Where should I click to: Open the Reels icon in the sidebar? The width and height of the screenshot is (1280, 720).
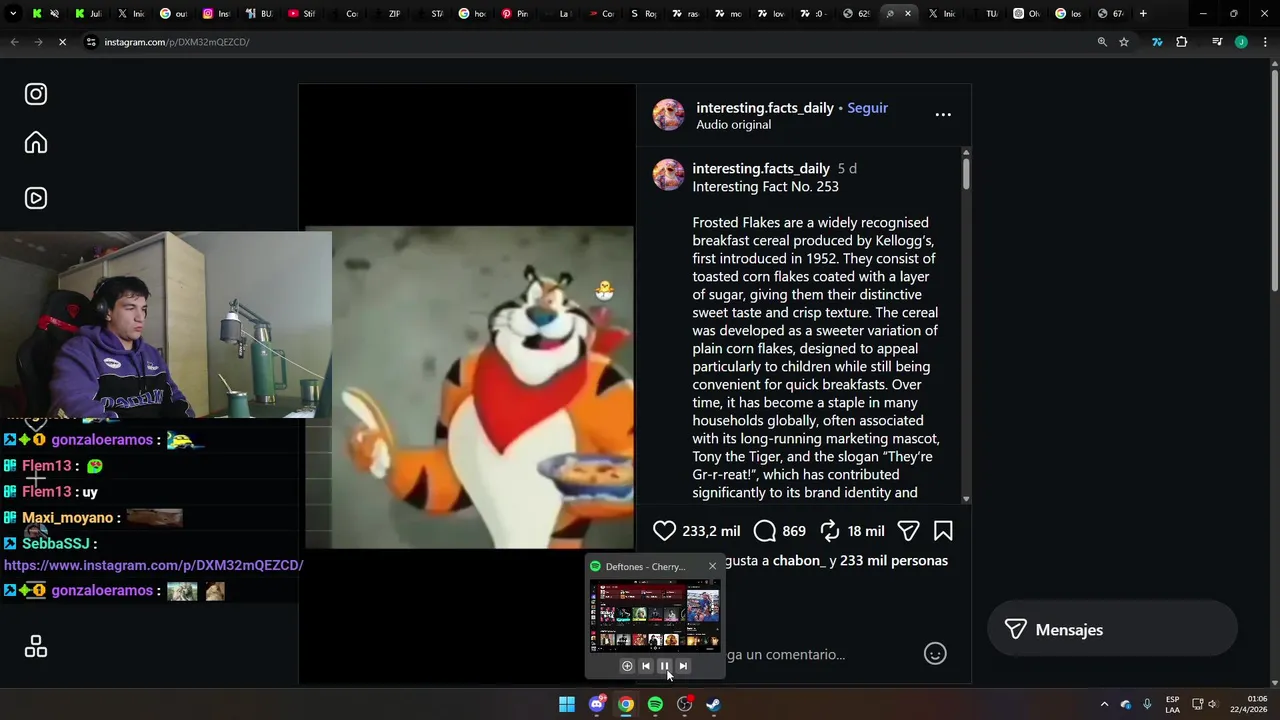[x=36, y=198]
